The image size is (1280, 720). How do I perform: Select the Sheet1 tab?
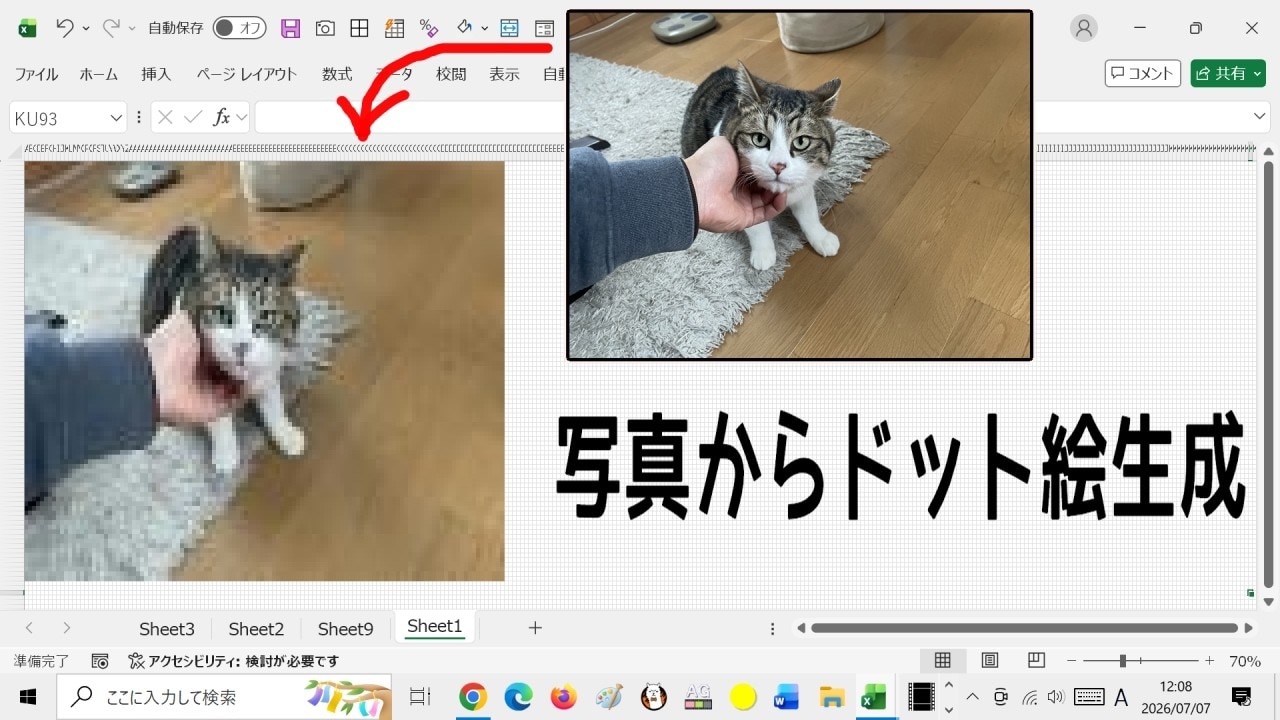pos(434,627)
